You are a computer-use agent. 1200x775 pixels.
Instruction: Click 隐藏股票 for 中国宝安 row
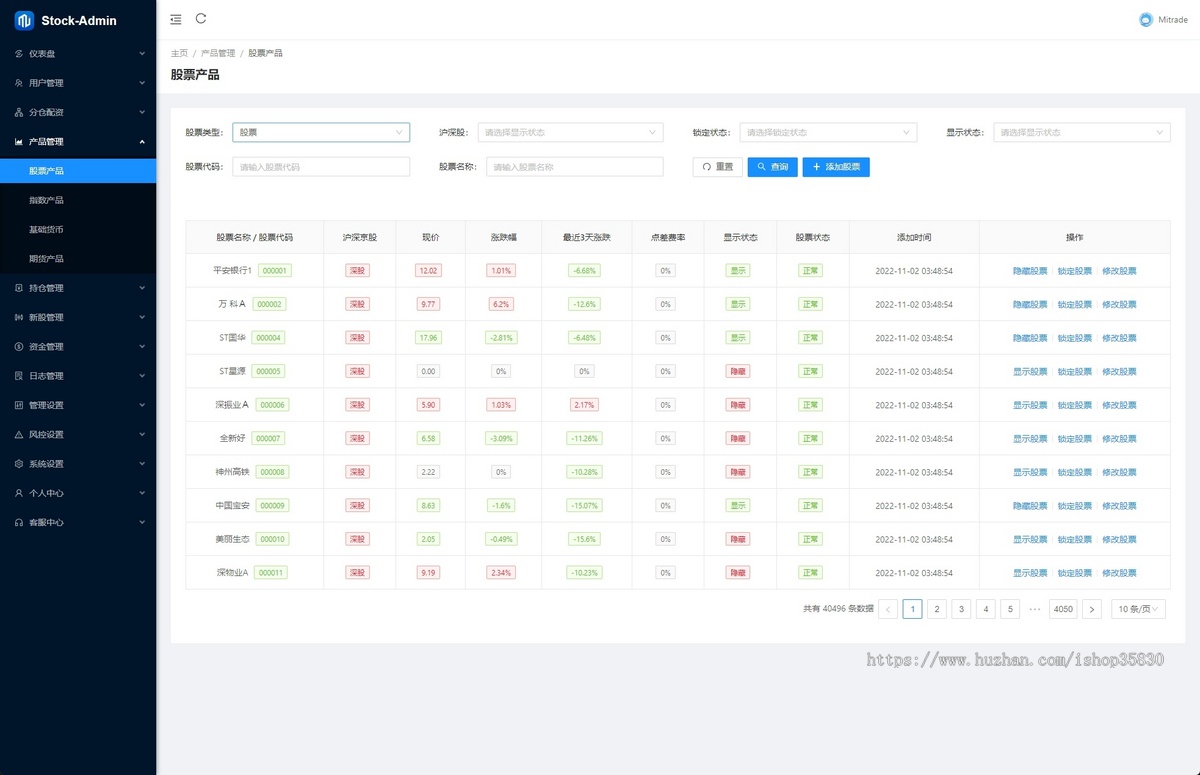1030,506
